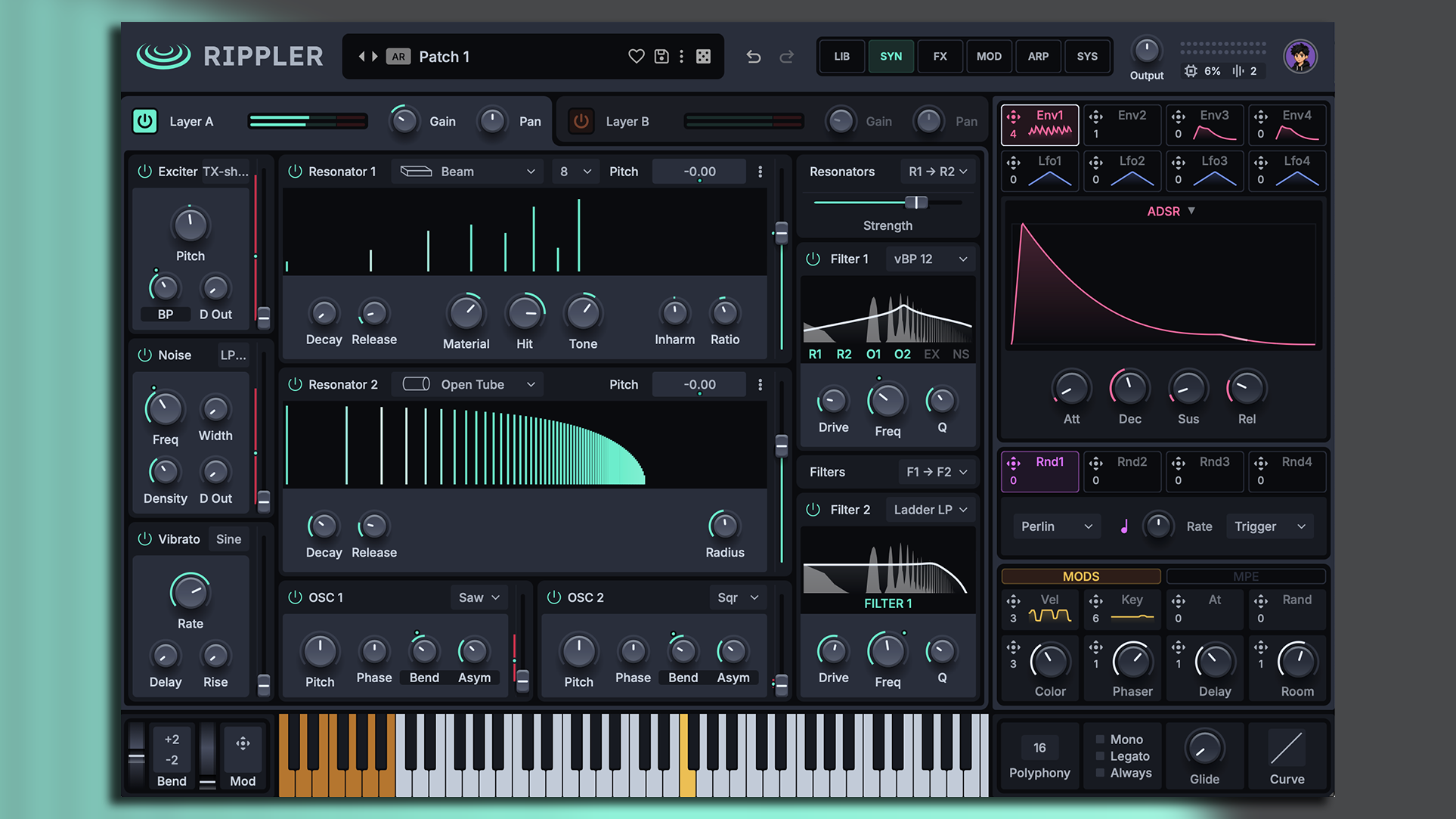Open the user profile avatar
Image resolution: width=1456 pixels, height=819 pixels.
[x=1300, y=56]
